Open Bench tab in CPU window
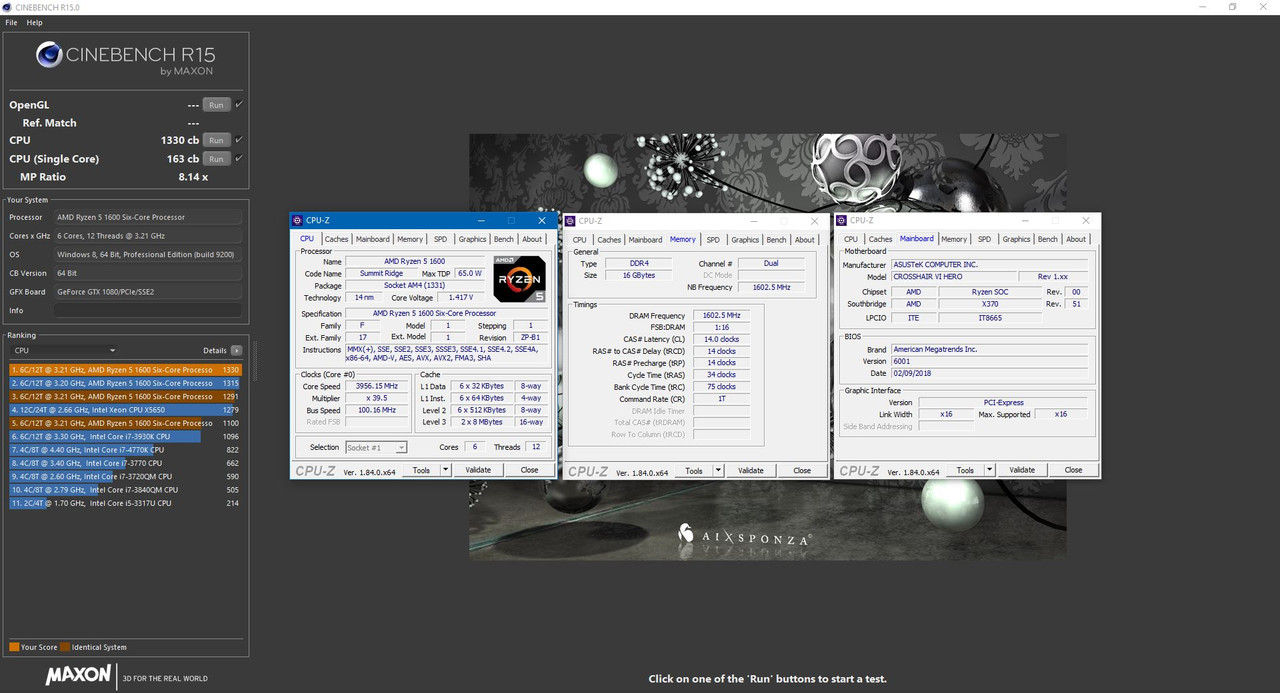The image size is (1280, 693). 504,239
